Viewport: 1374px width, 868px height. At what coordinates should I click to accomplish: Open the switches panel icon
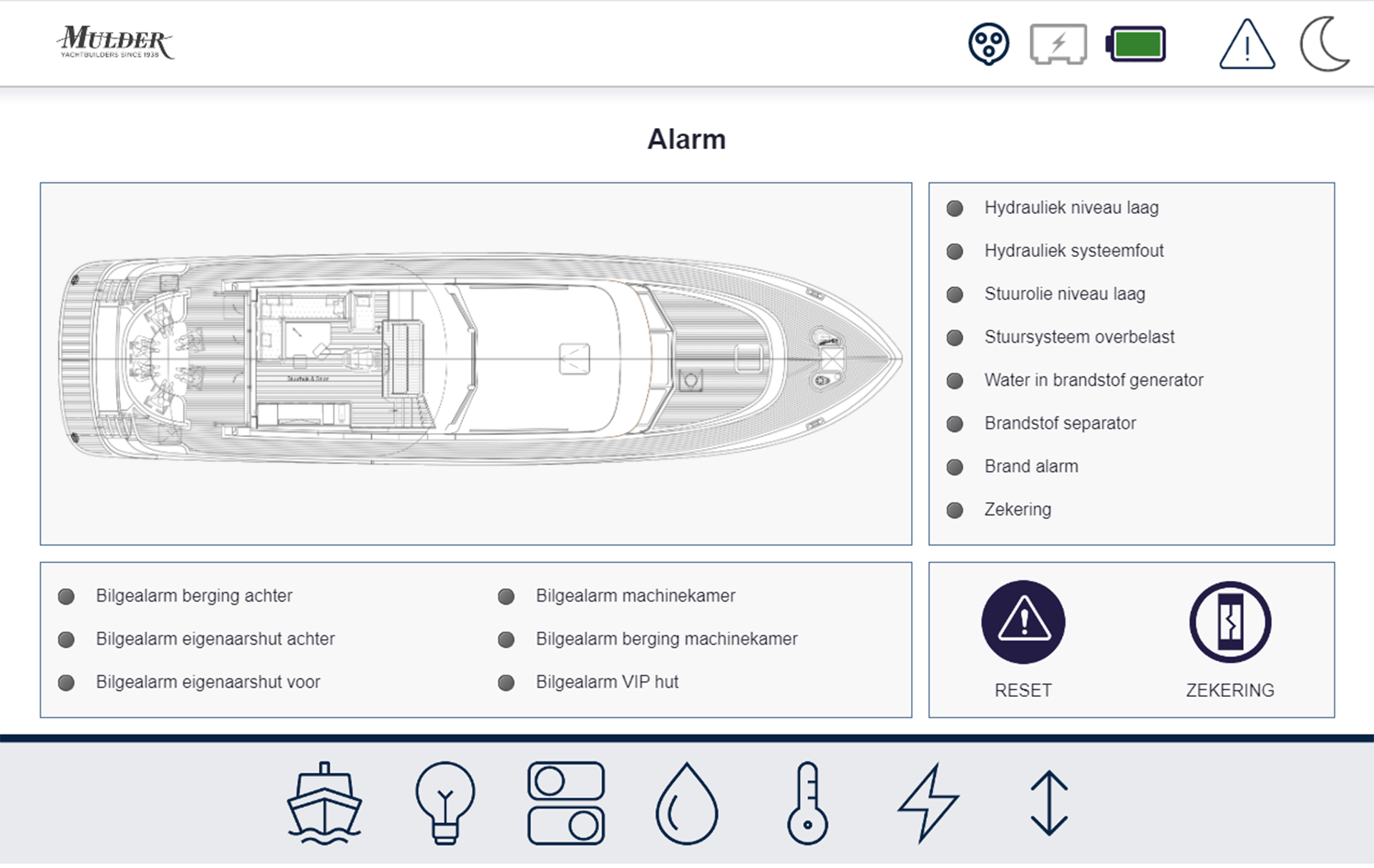coord(566,802)
